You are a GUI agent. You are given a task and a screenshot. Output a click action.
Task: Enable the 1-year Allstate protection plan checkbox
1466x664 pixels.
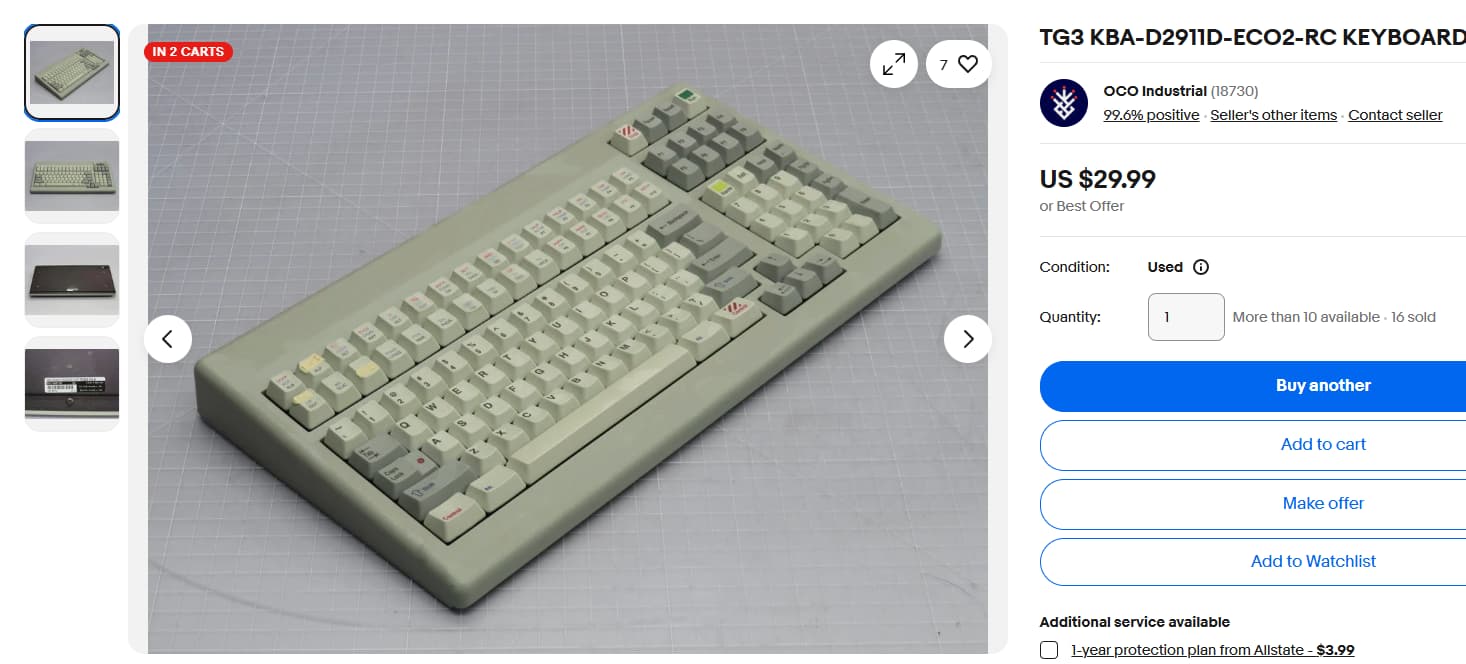point(1049,650)
